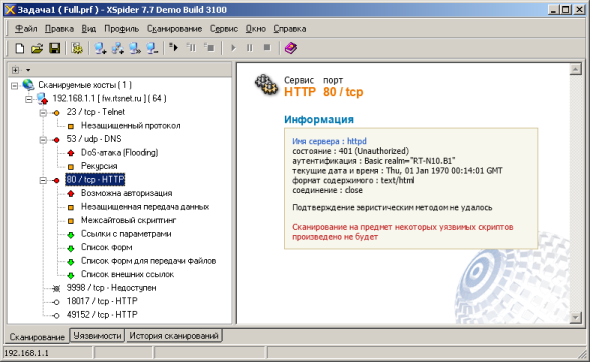Select 18017 / tcp - HTTP entry

pyautogui.click(x=102, y=301)
